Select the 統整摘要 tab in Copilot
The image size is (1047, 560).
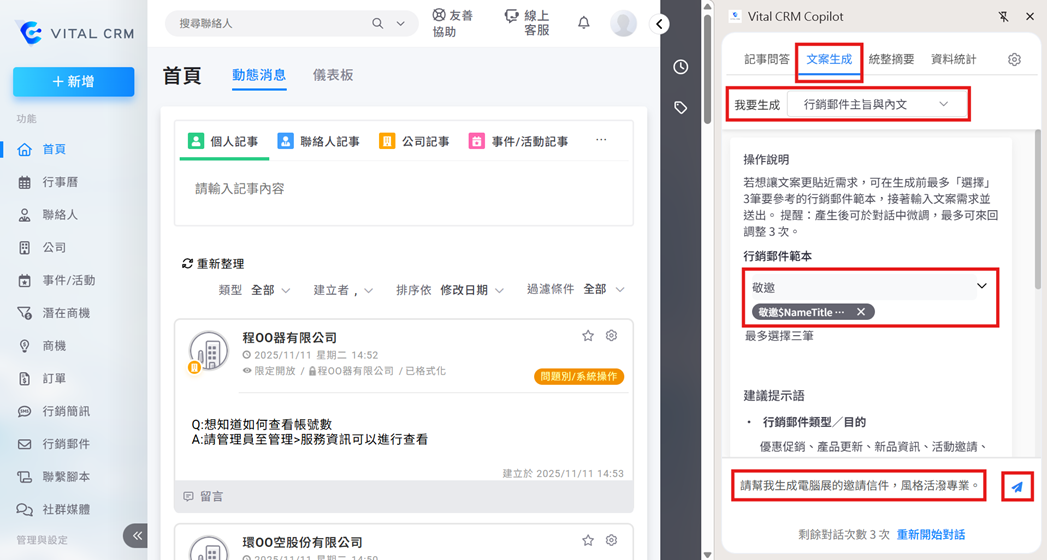click(891, 60)
